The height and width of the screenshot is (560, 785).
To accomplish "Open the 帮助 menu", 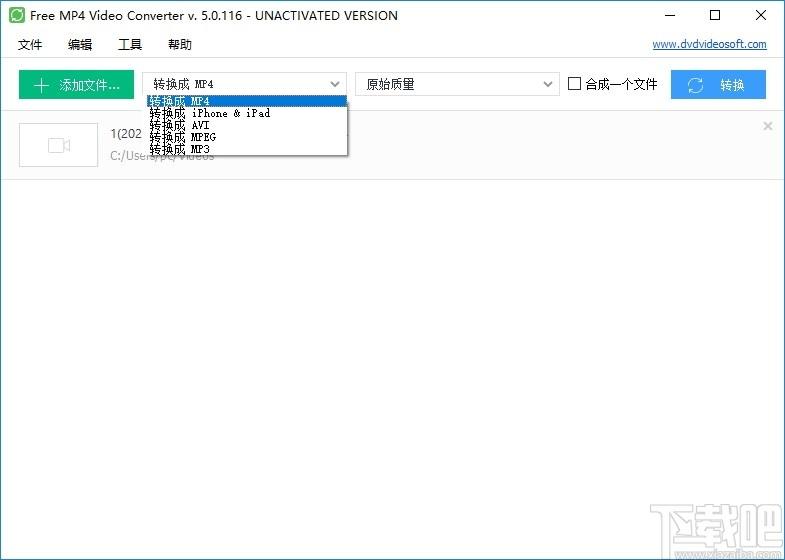I will [x=180, y=45].
